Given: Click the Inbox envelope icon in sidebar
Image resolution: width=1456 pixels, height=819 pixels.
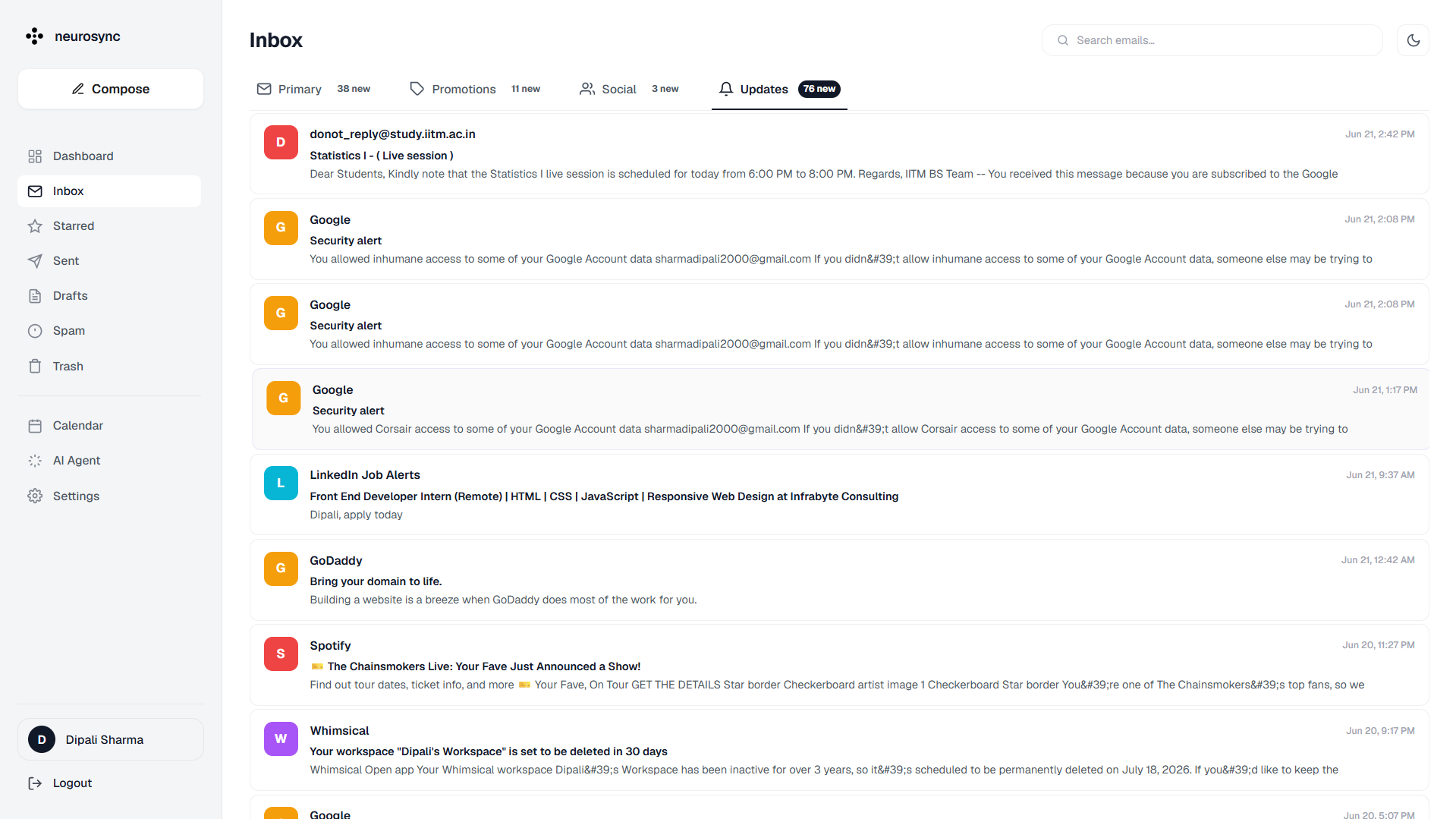Looking at the screenshot, I should click(35, 191).
